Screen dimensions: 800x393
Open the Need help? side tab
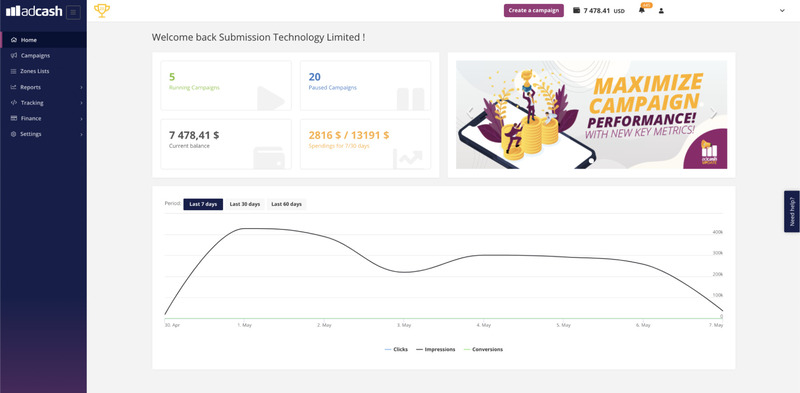click(792, 211)
